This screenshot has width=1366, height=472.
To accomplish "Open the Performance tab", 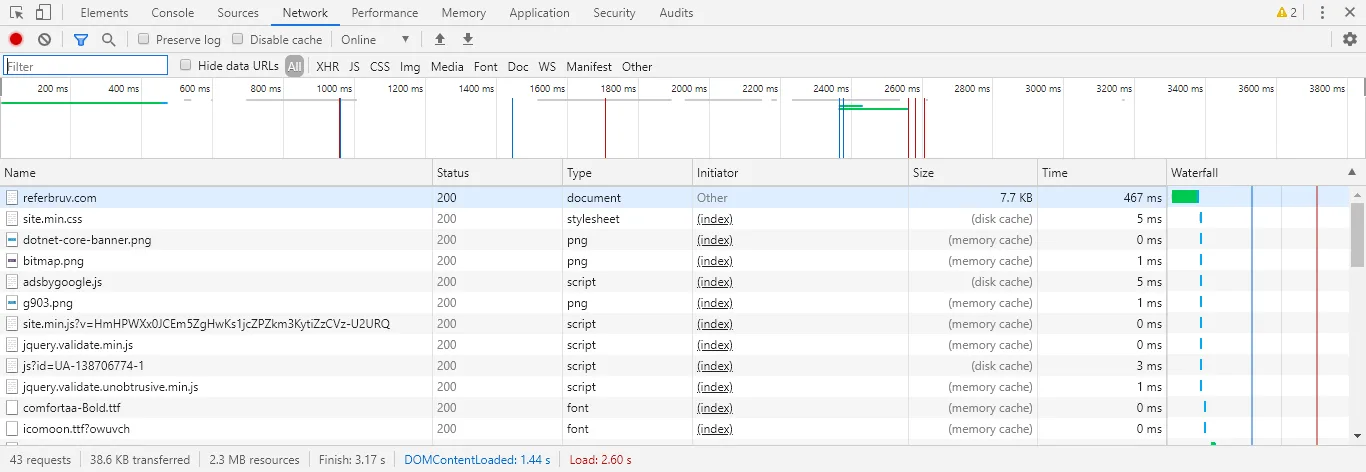I will [385, 13].
